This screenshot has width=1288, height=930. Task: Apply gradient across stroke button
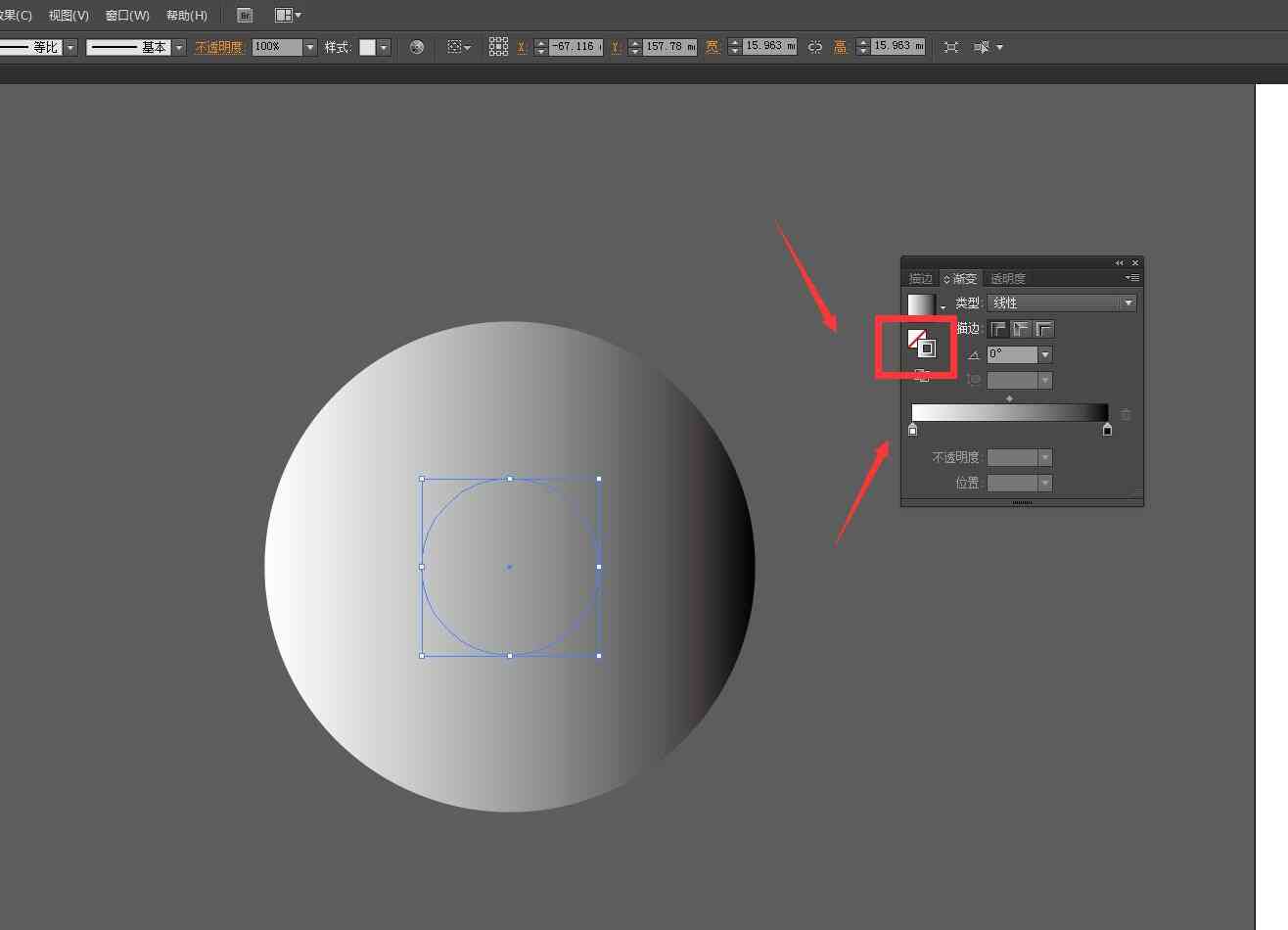(1044, 329)
